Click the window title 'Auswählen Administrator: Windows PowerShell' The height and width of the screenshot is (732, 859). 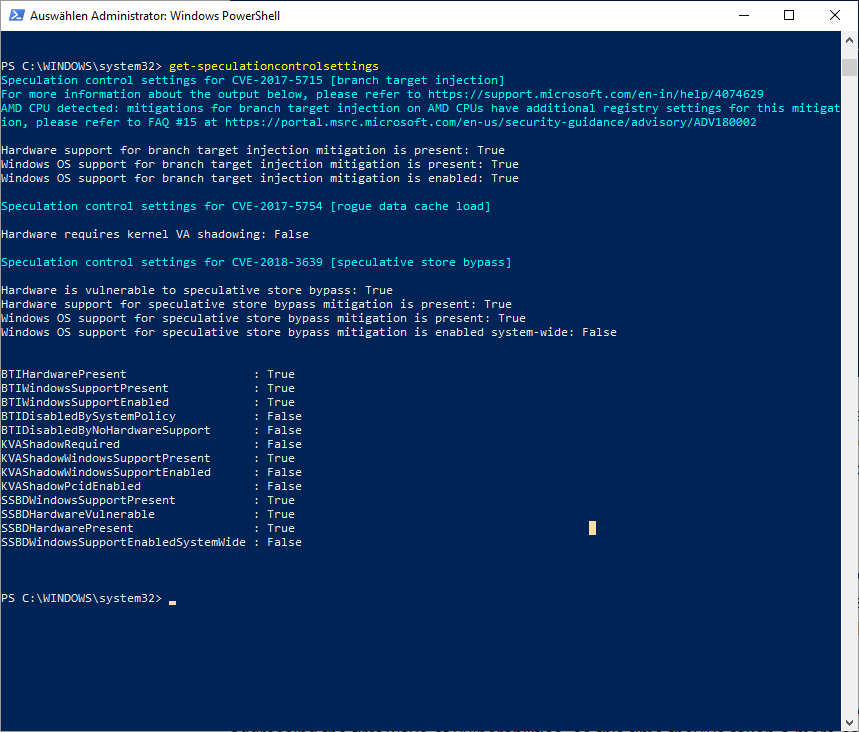[x=154, y=16]
